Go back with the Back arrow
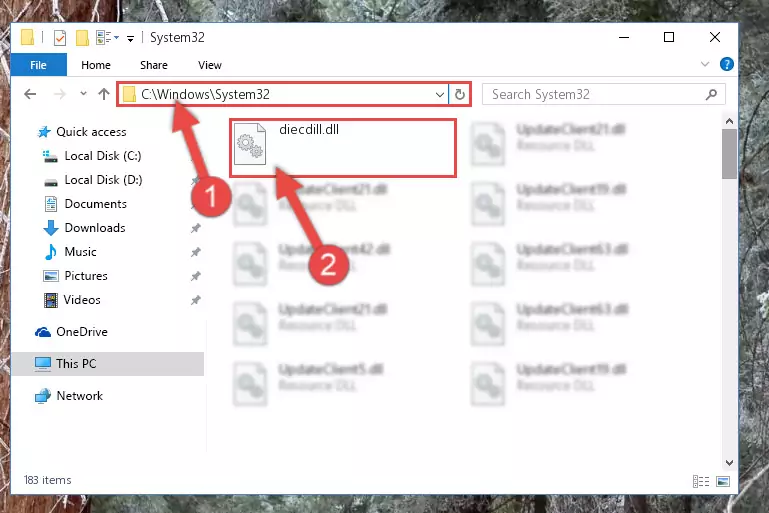The width and height of the screenshot is (769, 513). pos(30,94)
